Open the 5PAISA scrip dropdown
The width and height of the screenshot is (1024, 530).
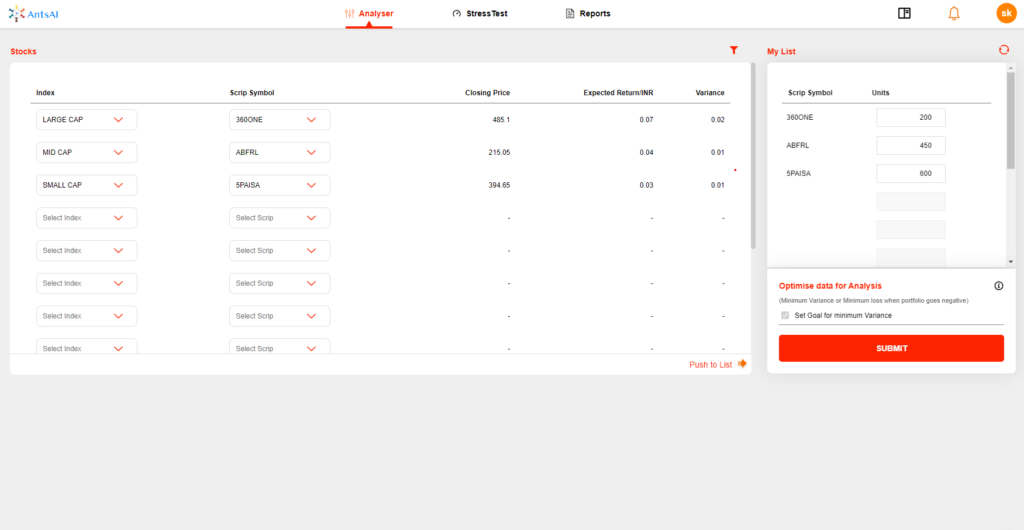tap(280, 185)
